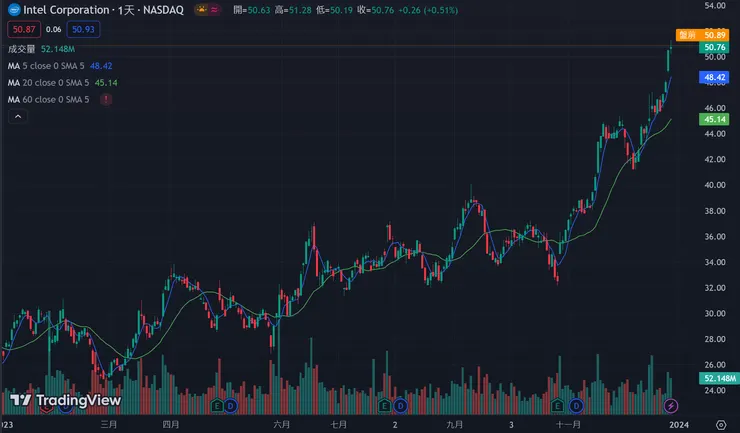Click the 四月 label on time axis
The image size is (740, 433).
[x=171, y=425]
